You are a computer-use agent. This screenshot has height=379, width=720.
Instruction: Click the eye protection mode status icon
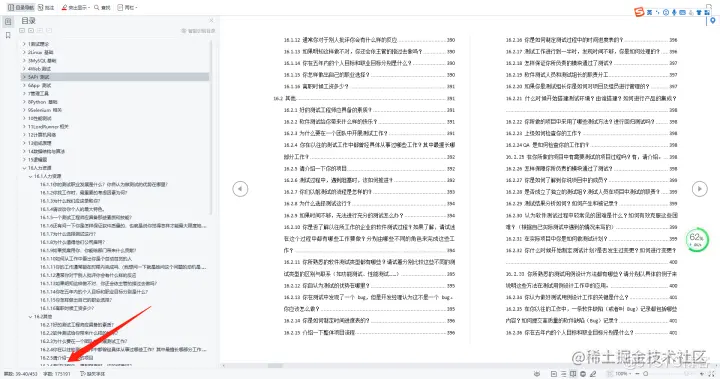[x=537, y=374]
